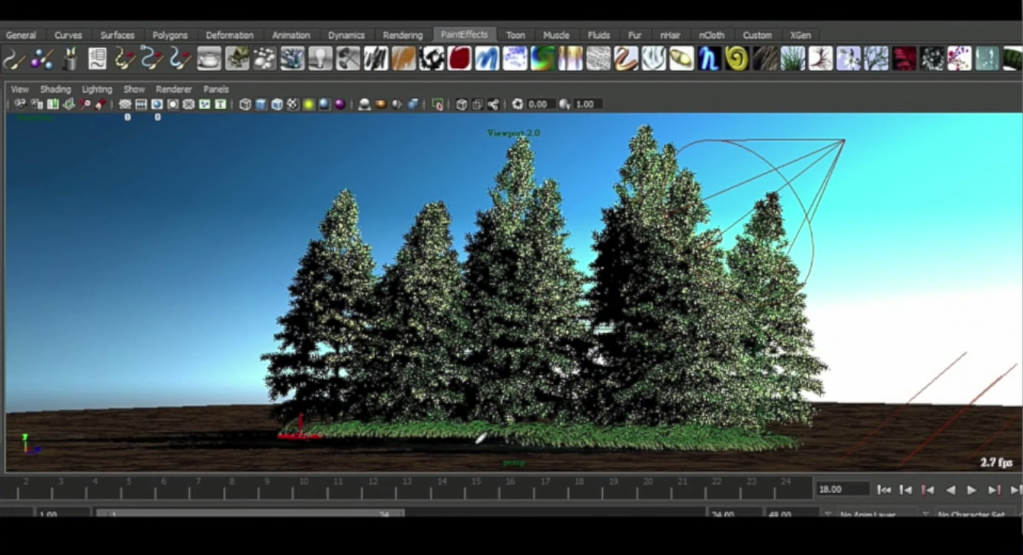Expand the No Anim Layer dropdown

pos(870,515)
